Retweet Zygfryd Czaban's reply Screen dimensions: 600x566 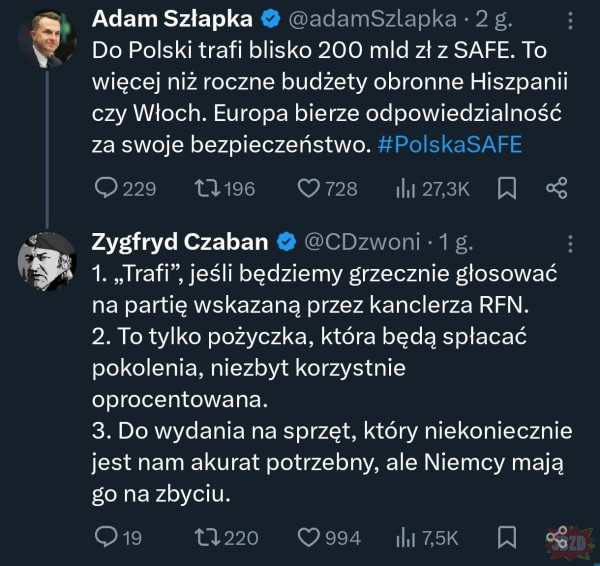point(206,538)
